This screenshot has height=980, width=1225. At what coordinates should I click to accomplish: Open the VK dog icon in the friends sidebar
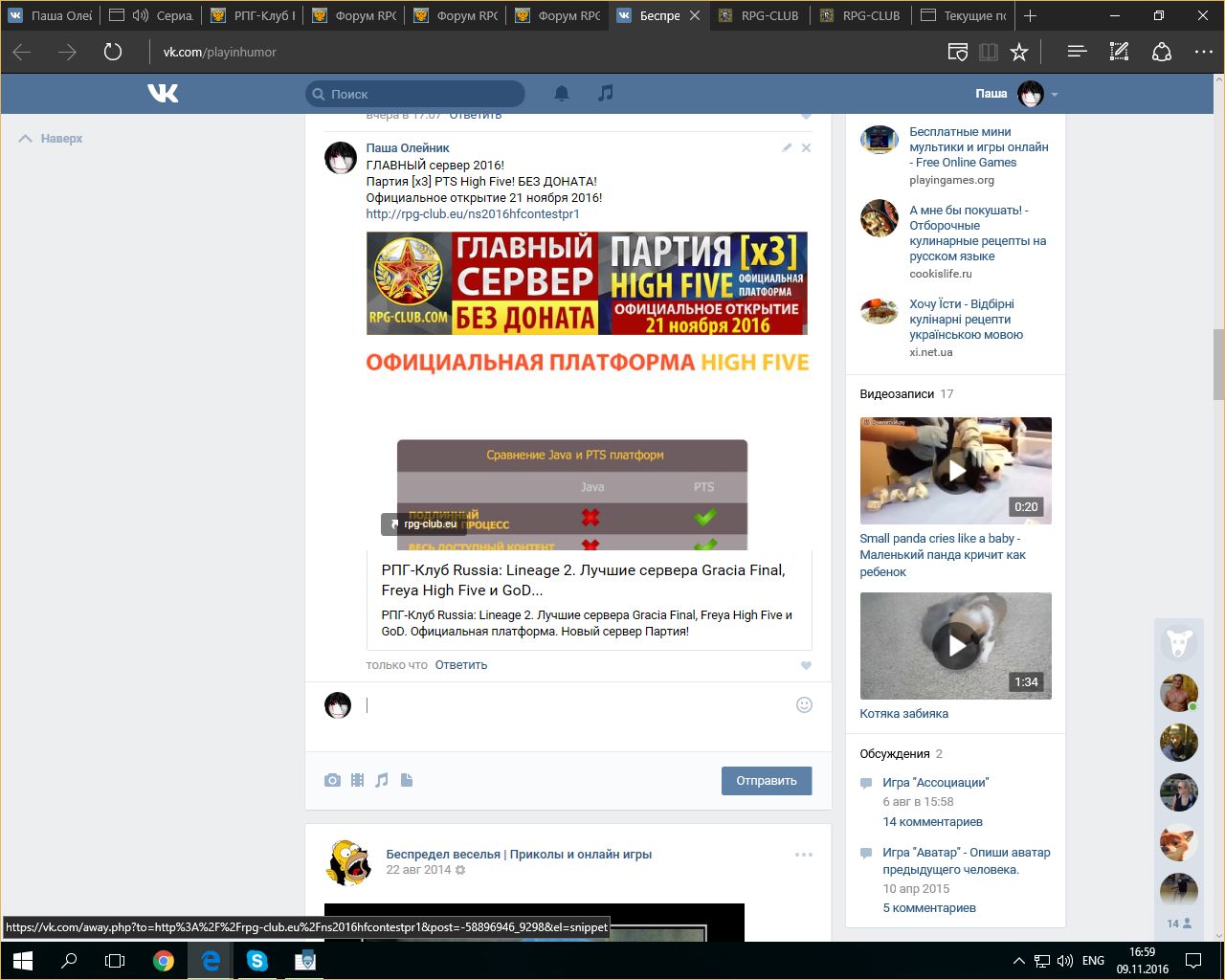tap(1179, 642)
